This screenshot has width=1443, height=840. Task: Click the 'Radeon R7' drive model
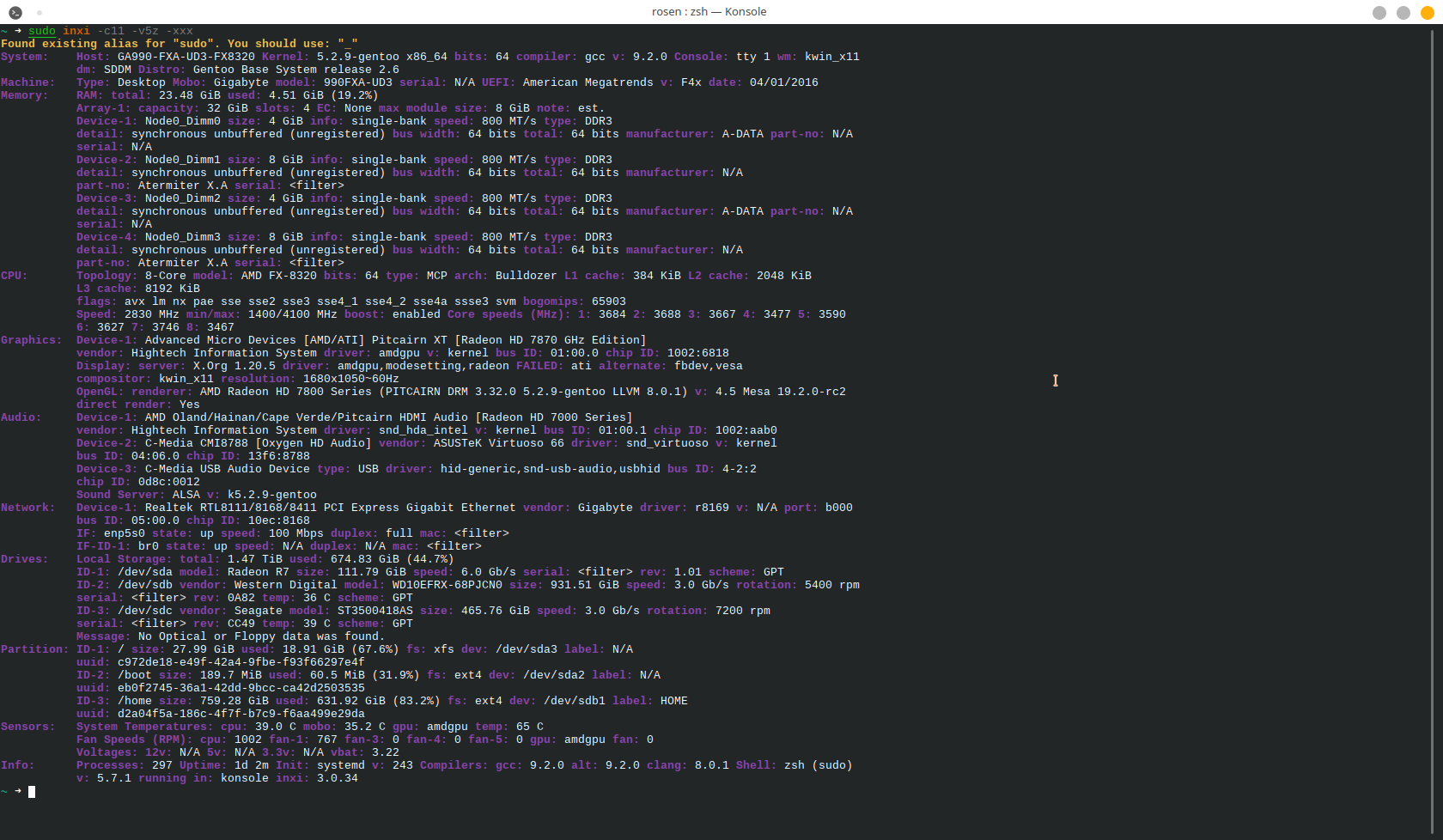[x=259, y=572]
